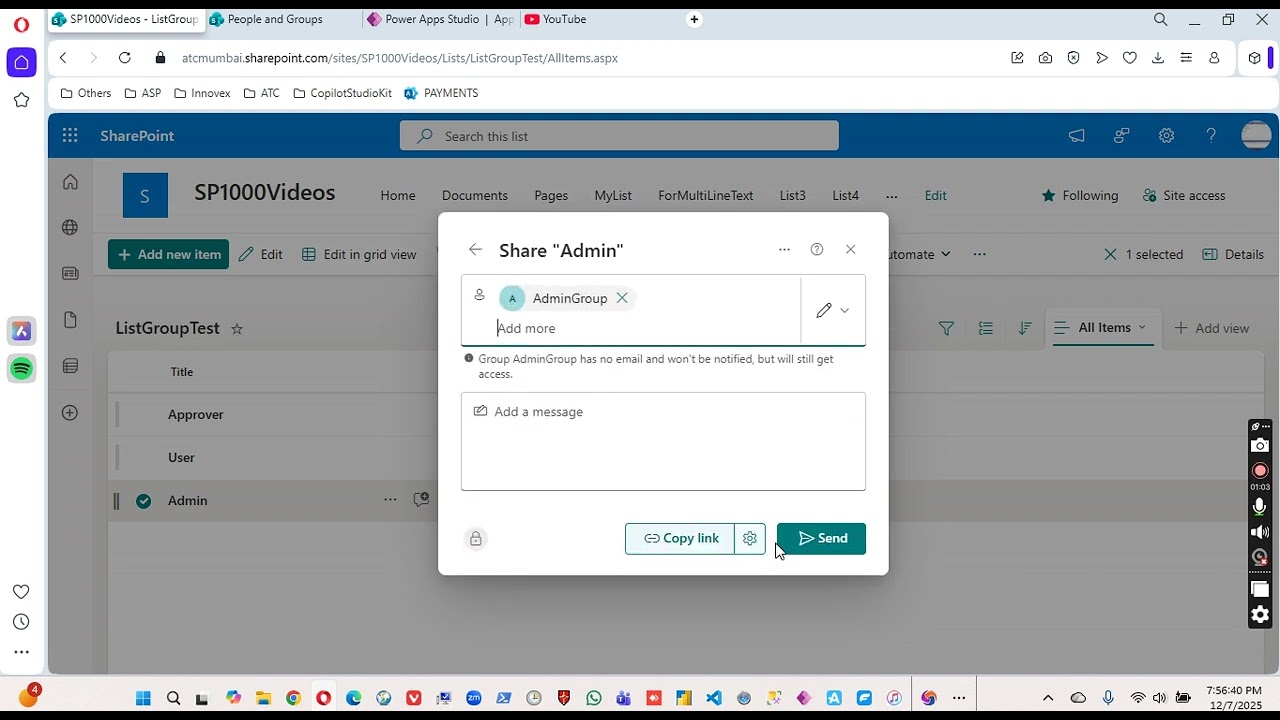Go back in the Share dialog
This screenshot has width=1280, height=720.
point(475,250)
